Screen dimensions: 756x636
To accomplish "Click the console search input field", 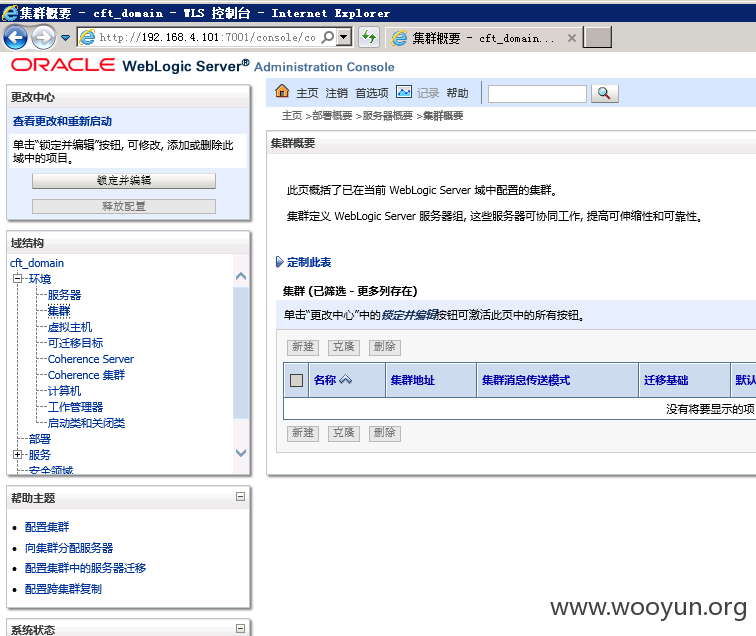I will tap(537, 94).
